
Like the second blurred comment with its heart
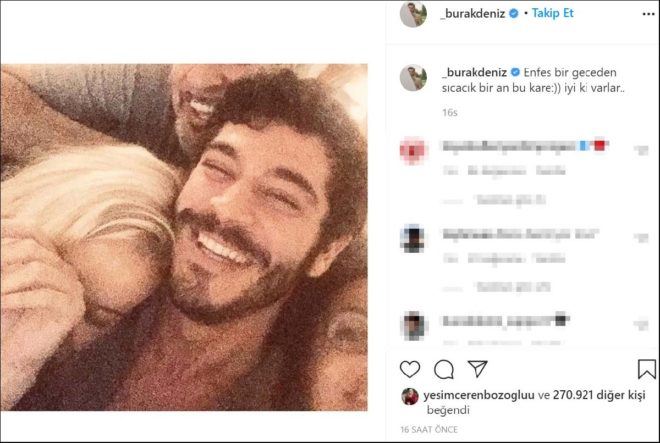[x=642, y=238]
